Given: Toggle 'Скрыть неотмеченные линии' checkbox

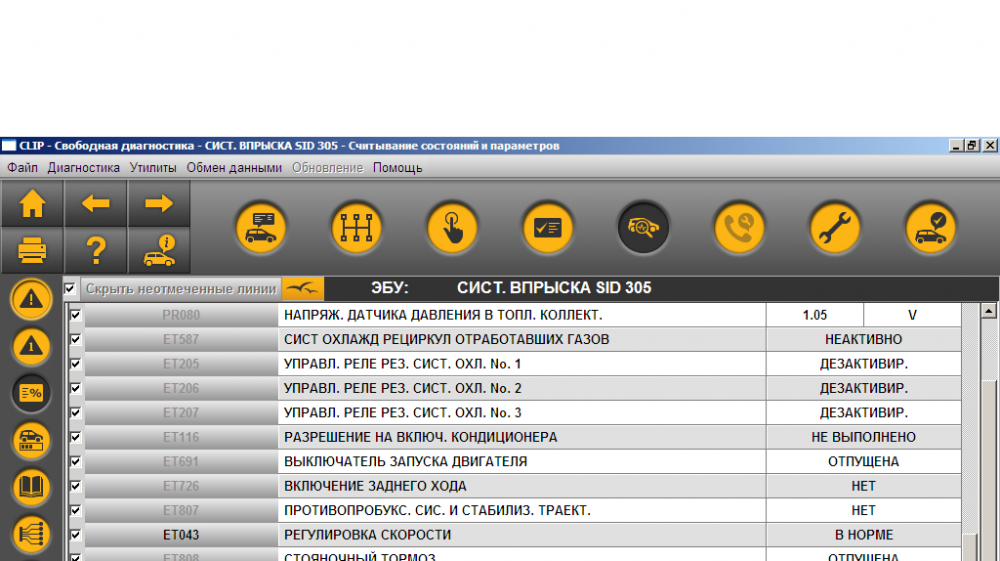Looking at the screenshot, I should (x=70, y=289).
